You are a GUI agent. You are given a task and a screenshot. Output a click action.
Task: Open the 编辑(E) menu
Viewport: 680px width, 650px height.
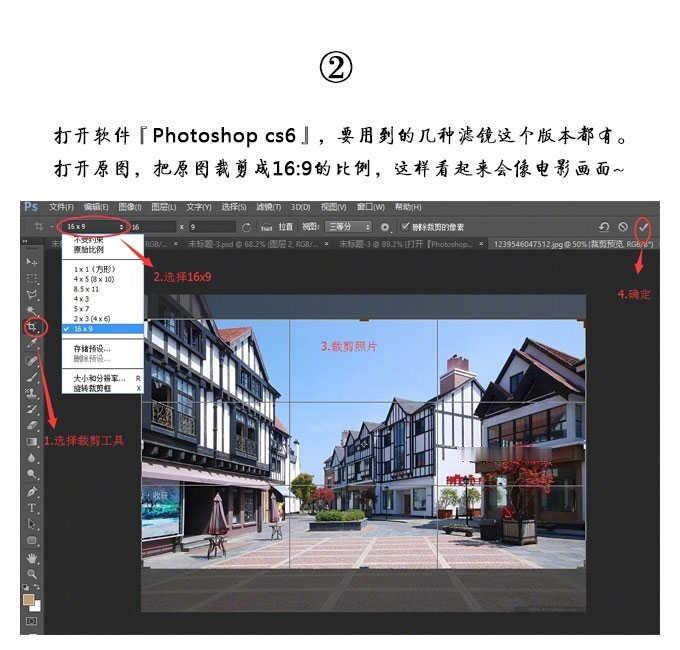coord(96,207)
